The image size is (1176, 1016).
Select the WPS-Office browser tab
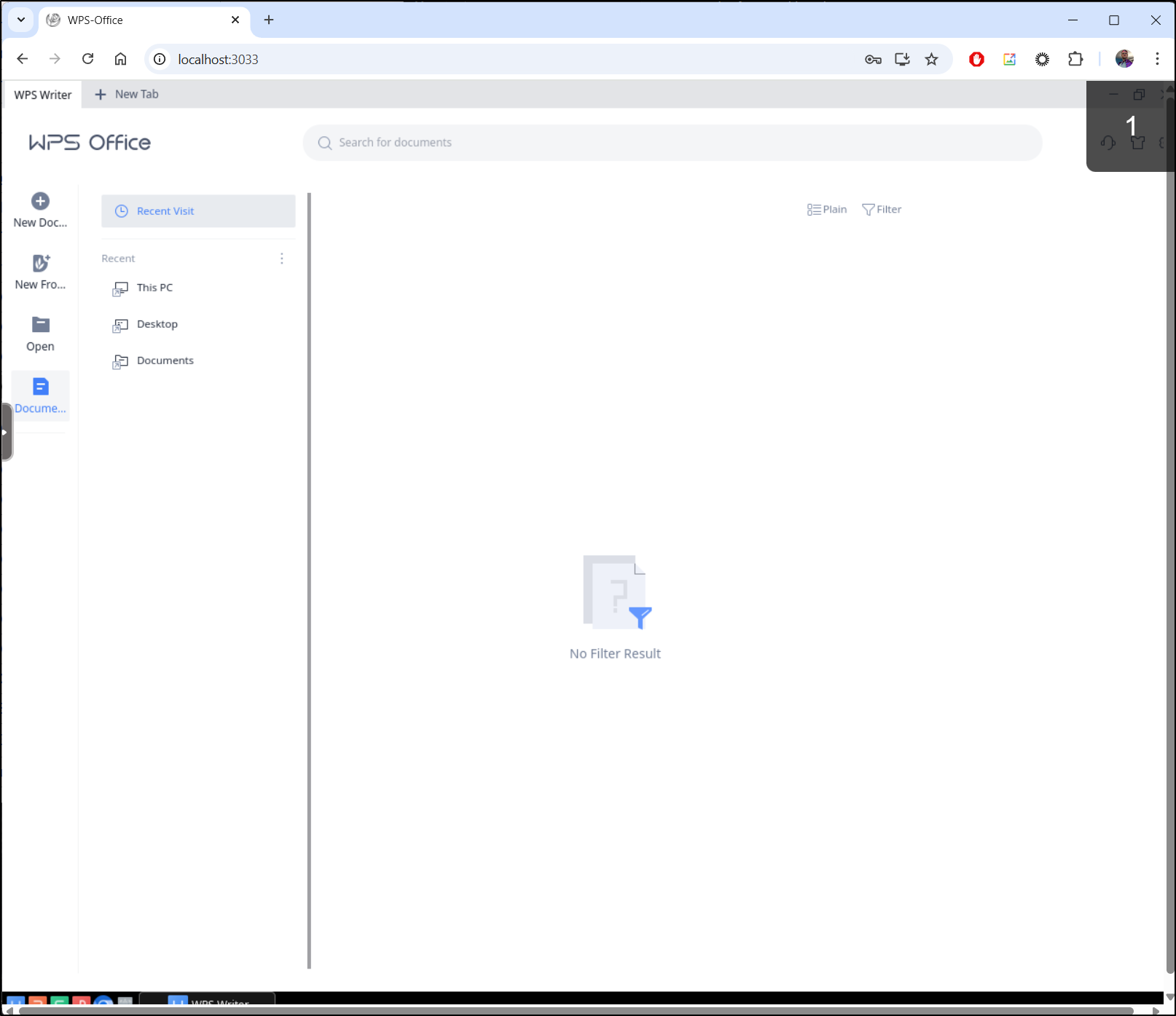144,20
